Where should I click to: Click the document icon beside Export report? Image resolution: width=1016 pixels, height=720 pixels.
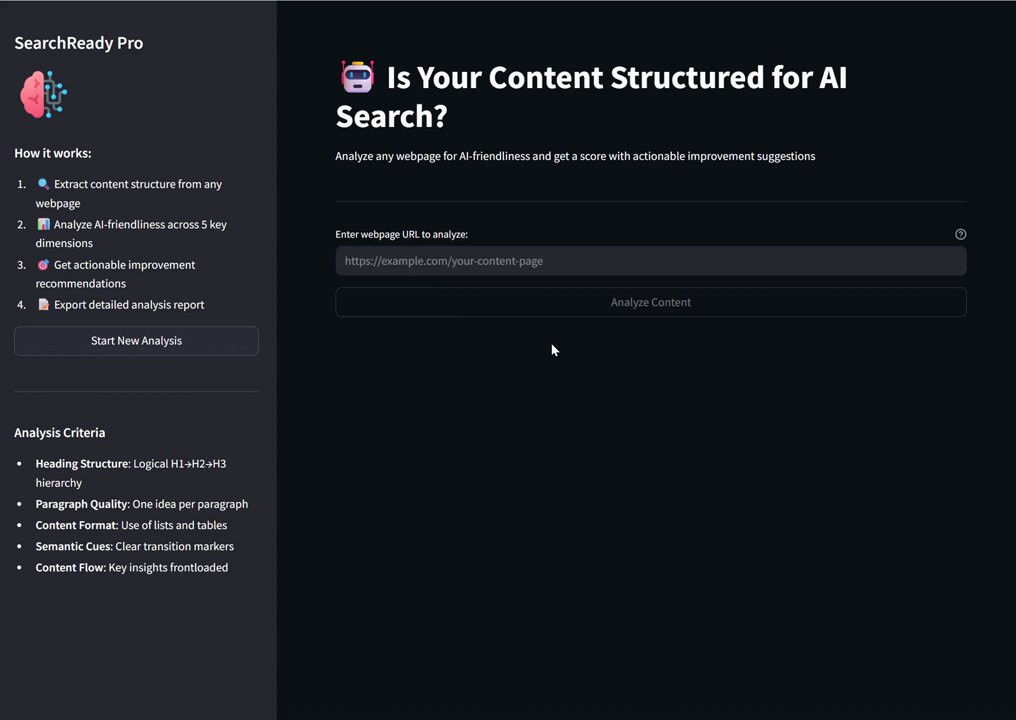pyautogui.click(x=43, y=305)
